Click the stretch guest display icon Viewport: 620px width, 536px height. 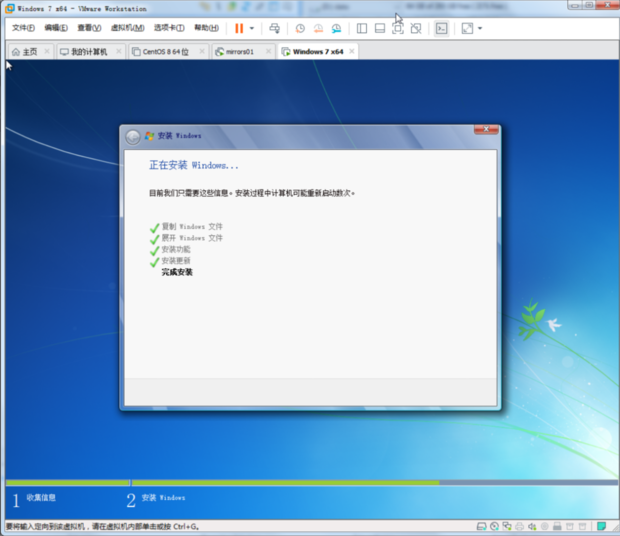467,28
